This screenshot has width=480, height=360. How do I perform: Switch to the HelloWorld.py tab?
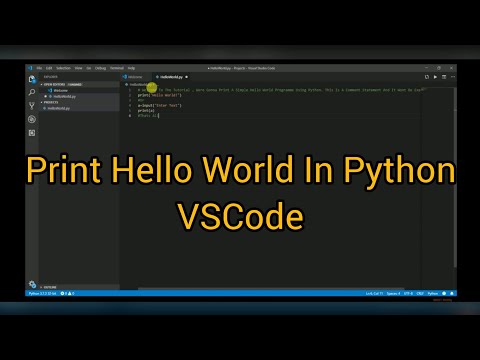(x=171, y=77)
